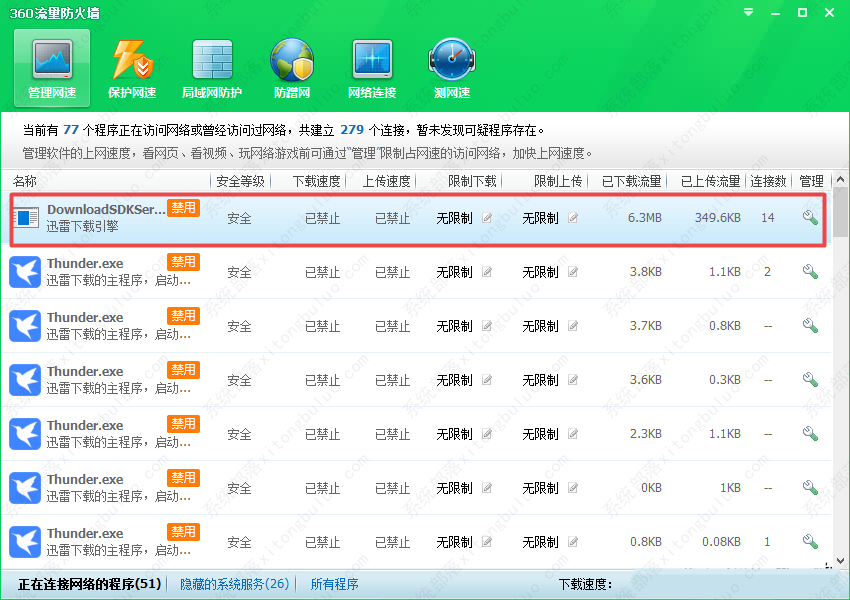Open the 局域网防护 brick wall section
Viewport: 850px width, 600px height.
[212, 68]
